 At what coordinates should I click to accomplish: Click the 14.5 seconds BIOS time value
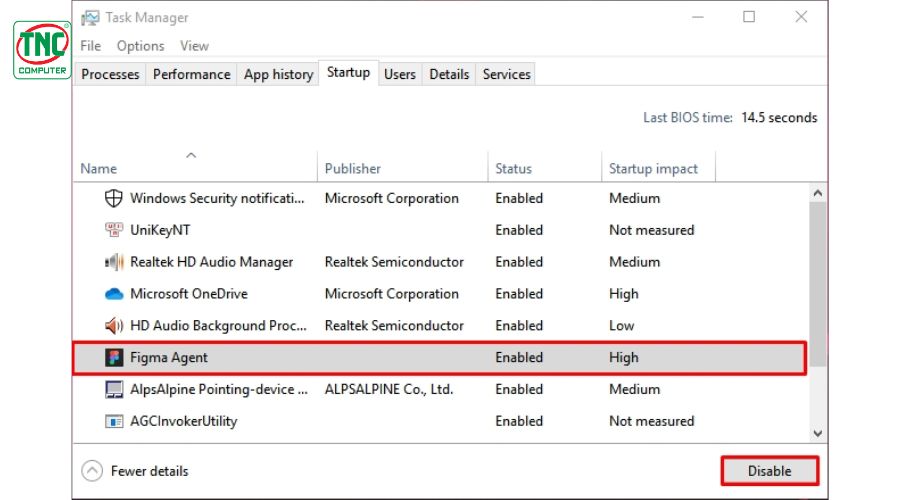pyautogui.click(x=779, y=117)
